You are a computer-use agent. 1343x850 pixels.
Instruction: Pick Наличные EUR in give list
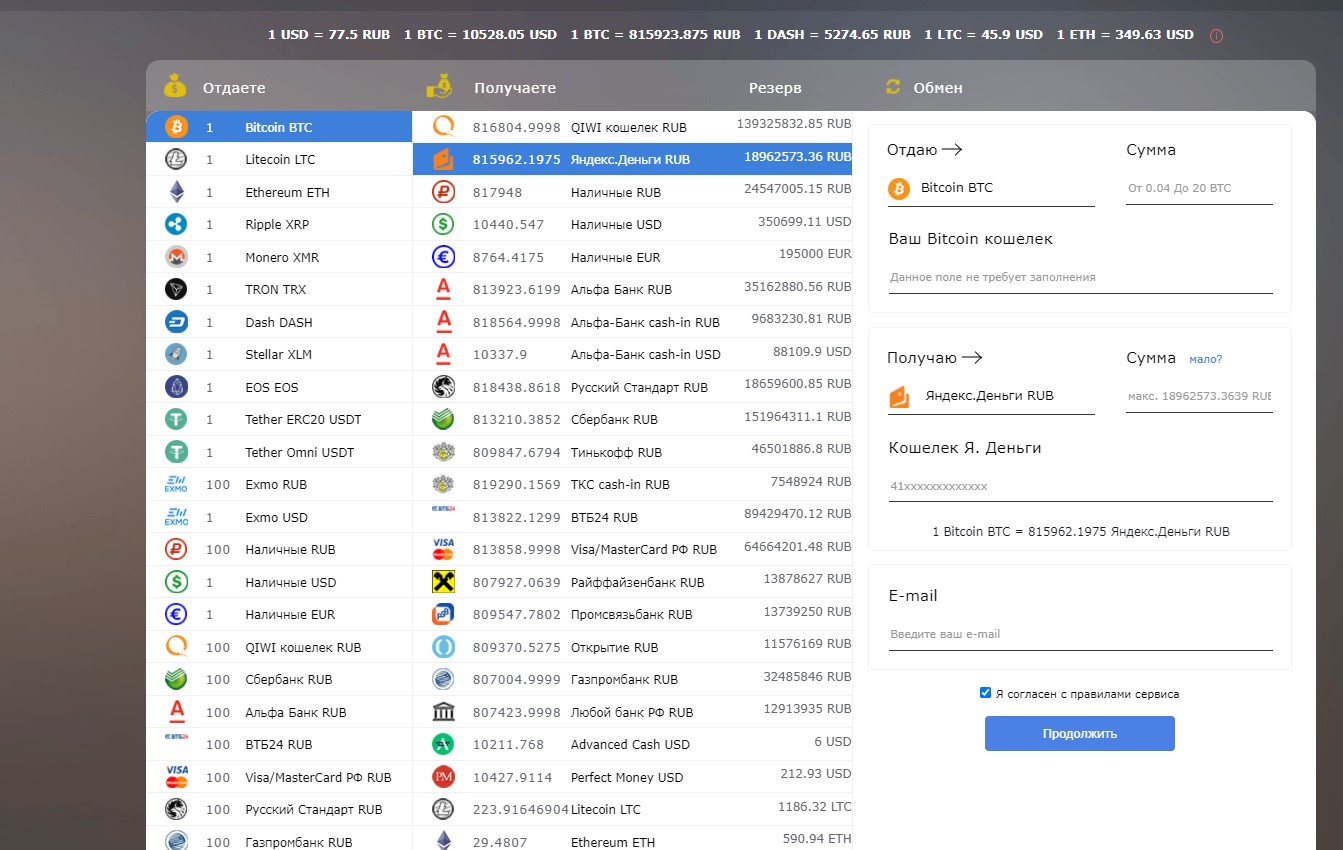(x=279, y=614)
